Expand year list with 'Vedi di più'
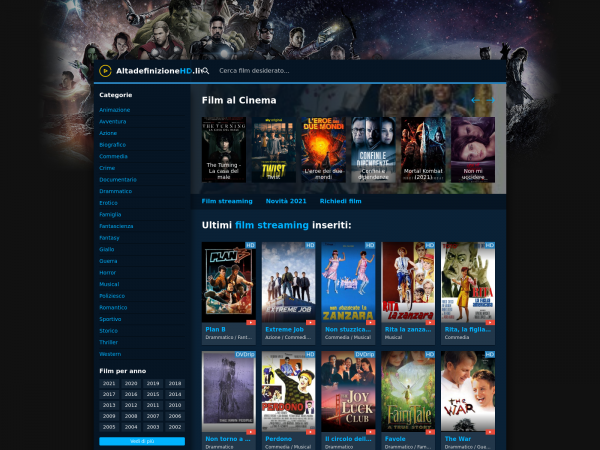The image size is (600, 450). 141,441
